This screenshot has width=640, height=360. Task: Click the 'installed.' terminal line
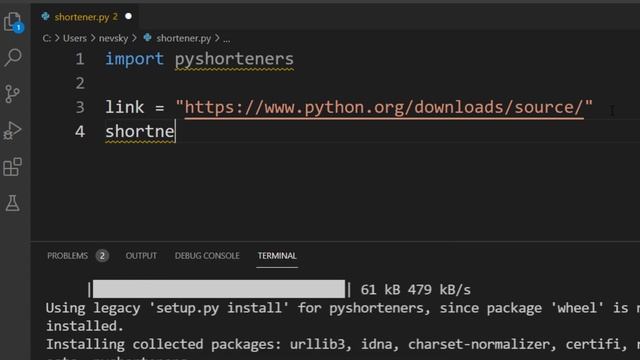pyautogui.click(x=84, y=326)
